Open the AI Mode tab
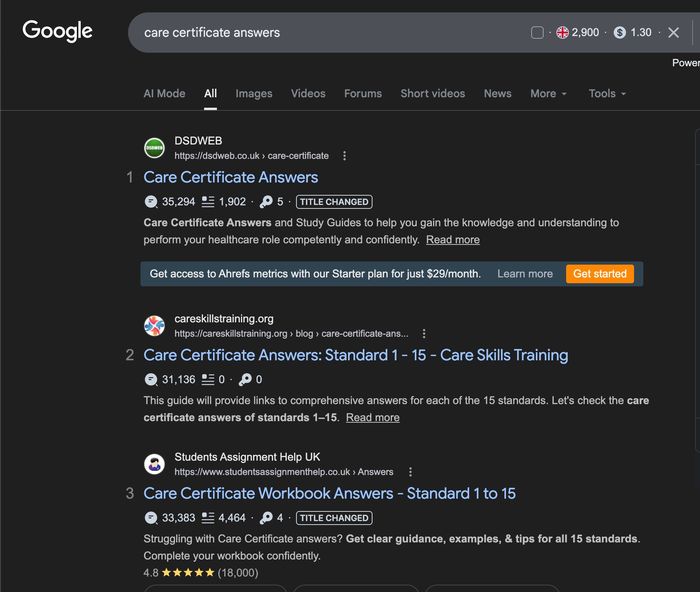Screen dimensions: 700x592 click(164, 94)
